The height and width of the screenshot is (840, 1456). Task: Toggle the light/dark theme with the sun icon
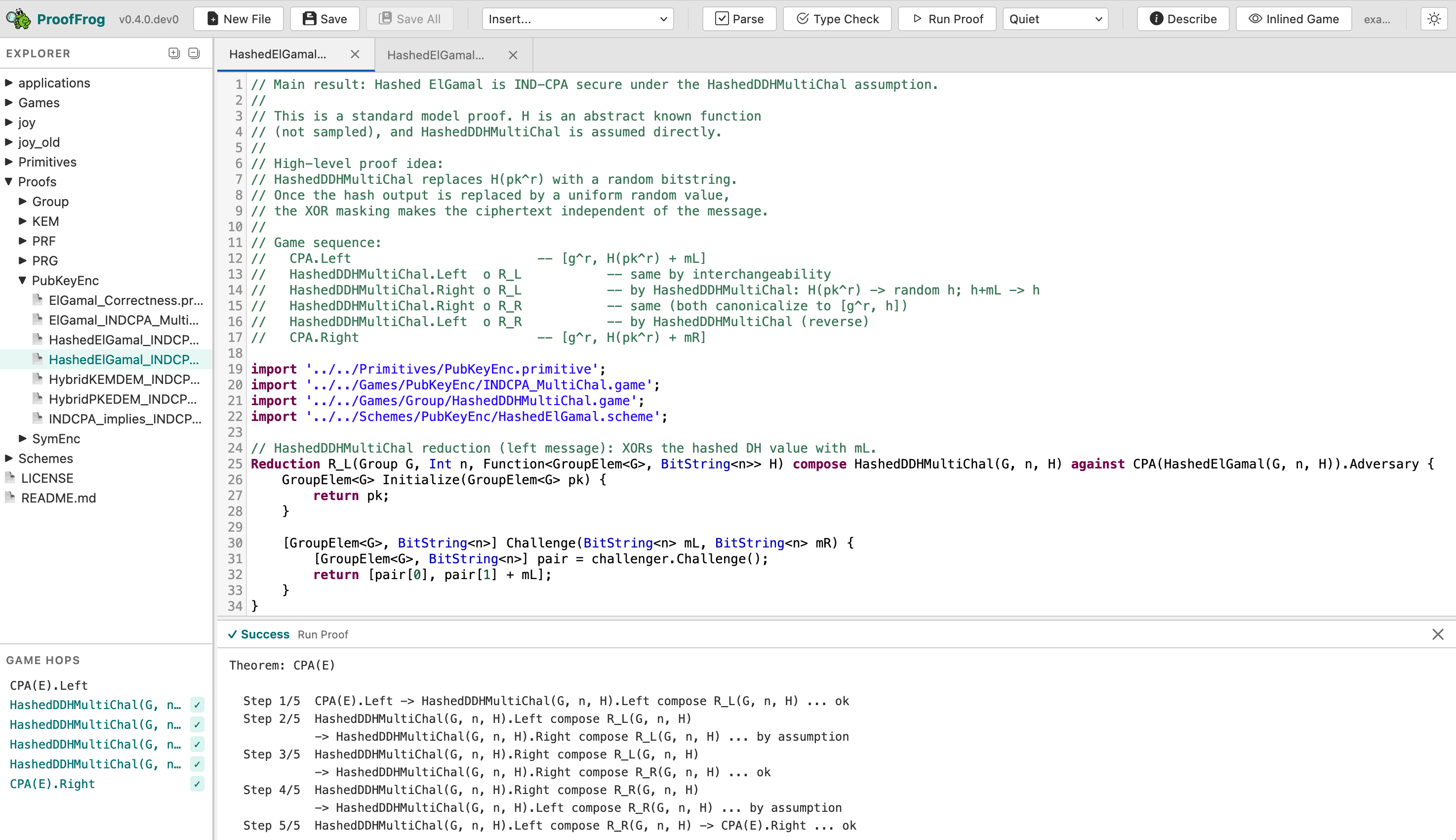point(1434,18)
